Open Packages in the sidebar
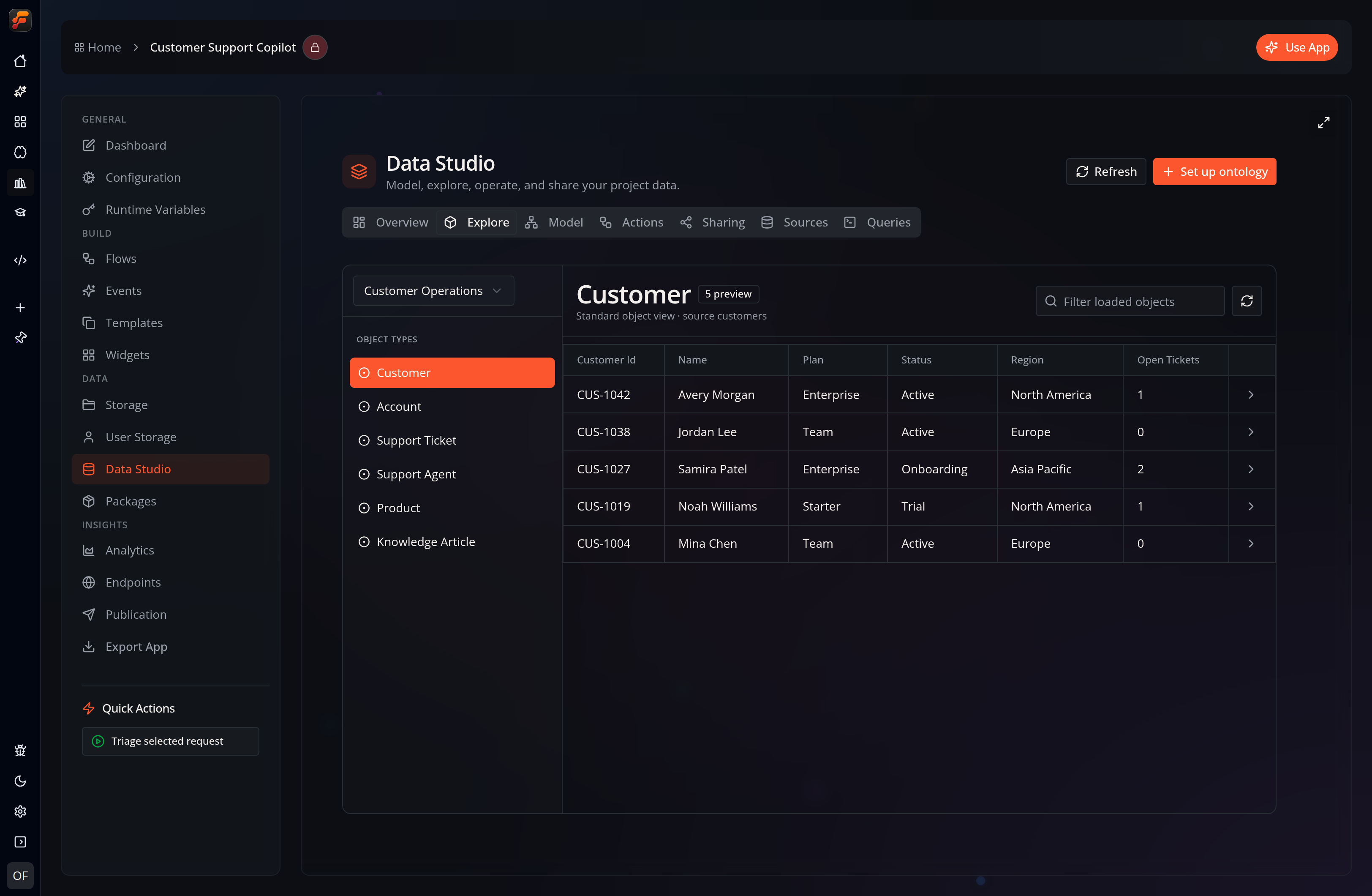This screenshot has width=1372, height=896. point(171,501)
